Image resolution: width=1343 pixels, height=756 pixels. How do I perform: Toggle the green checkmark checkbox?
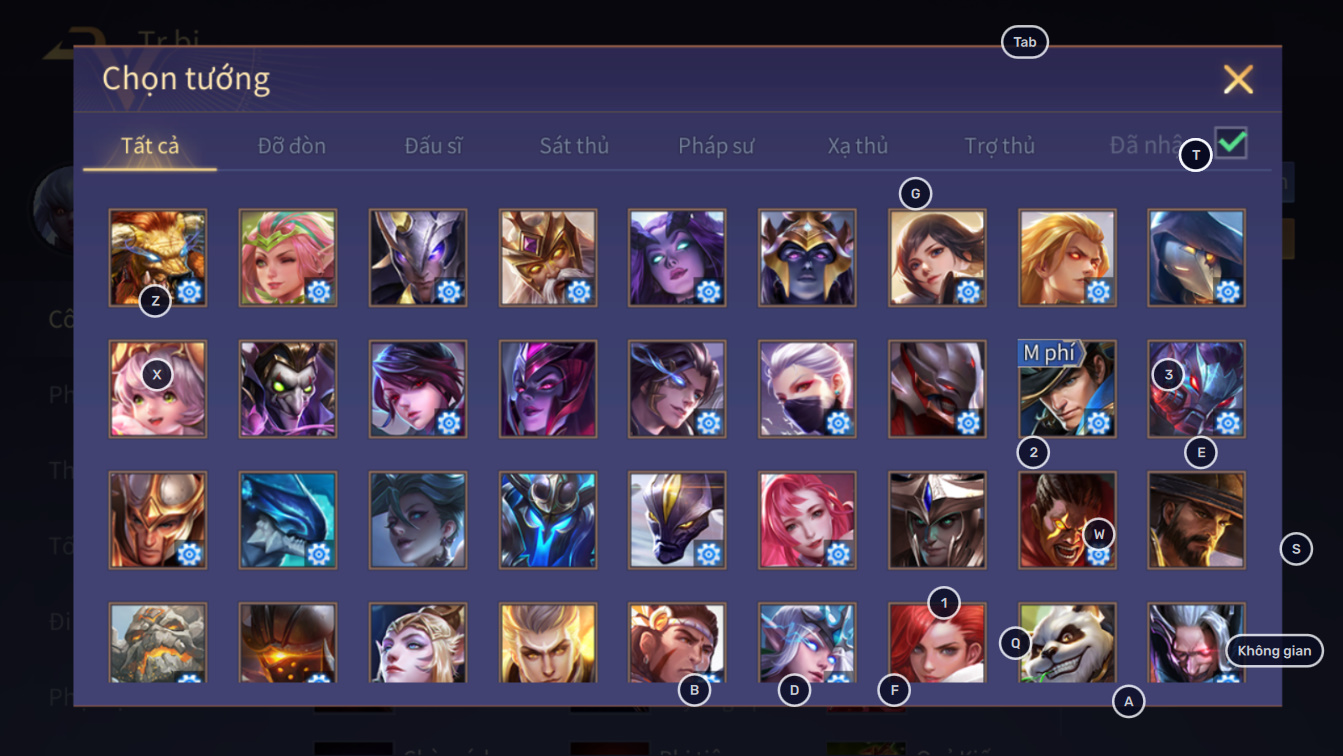(x=1231, y=143)
